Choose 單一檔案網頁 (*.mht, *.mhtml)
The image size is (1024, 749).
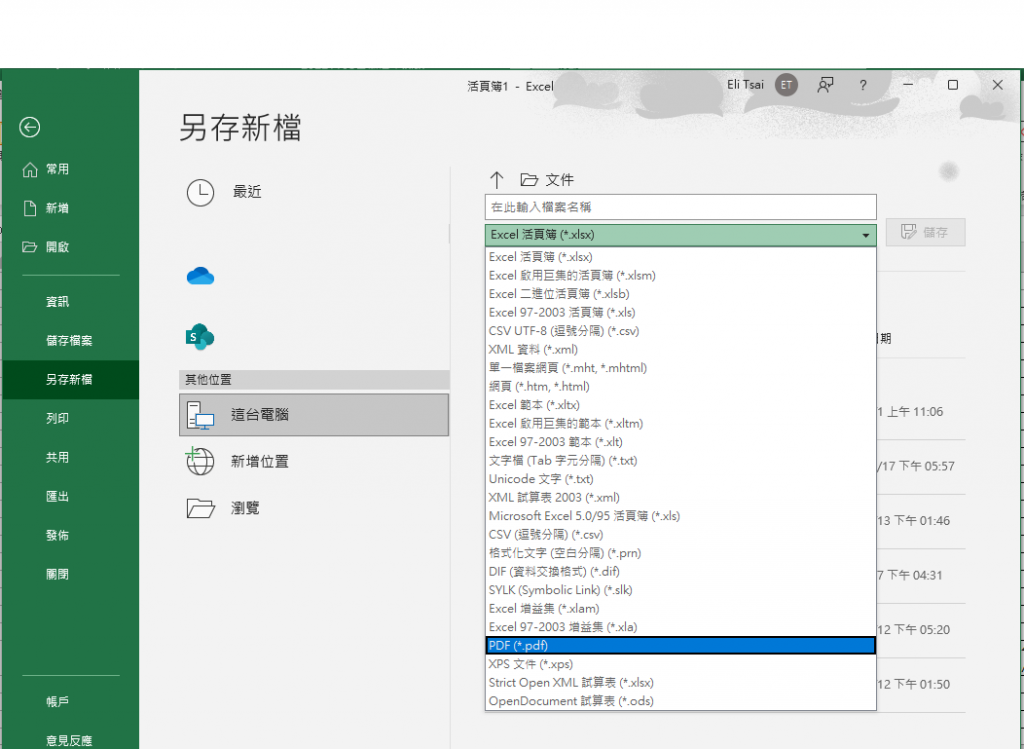pos(680,368)
